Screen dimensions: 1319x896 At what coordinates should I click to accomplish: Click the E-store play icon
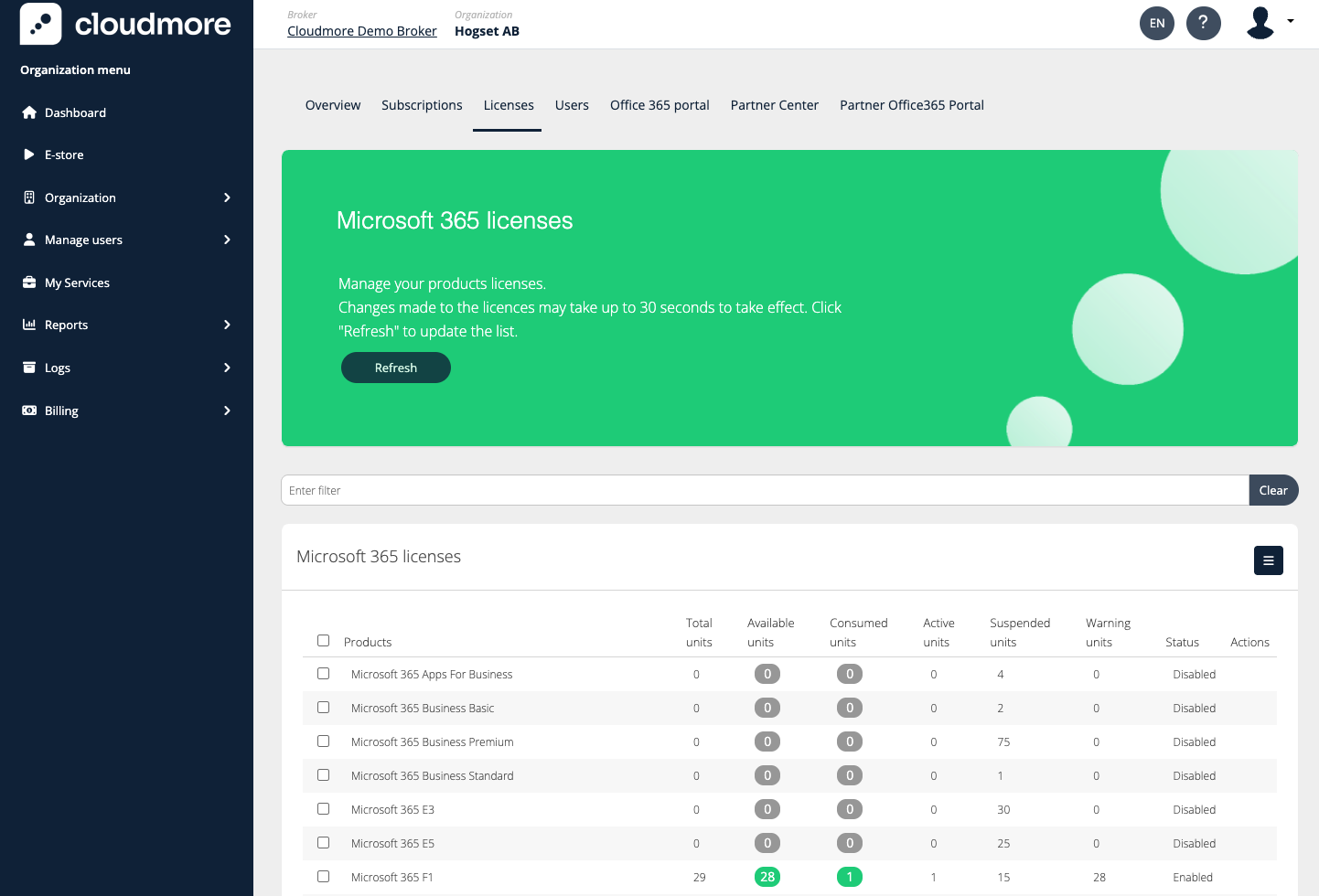click(29, 155)
